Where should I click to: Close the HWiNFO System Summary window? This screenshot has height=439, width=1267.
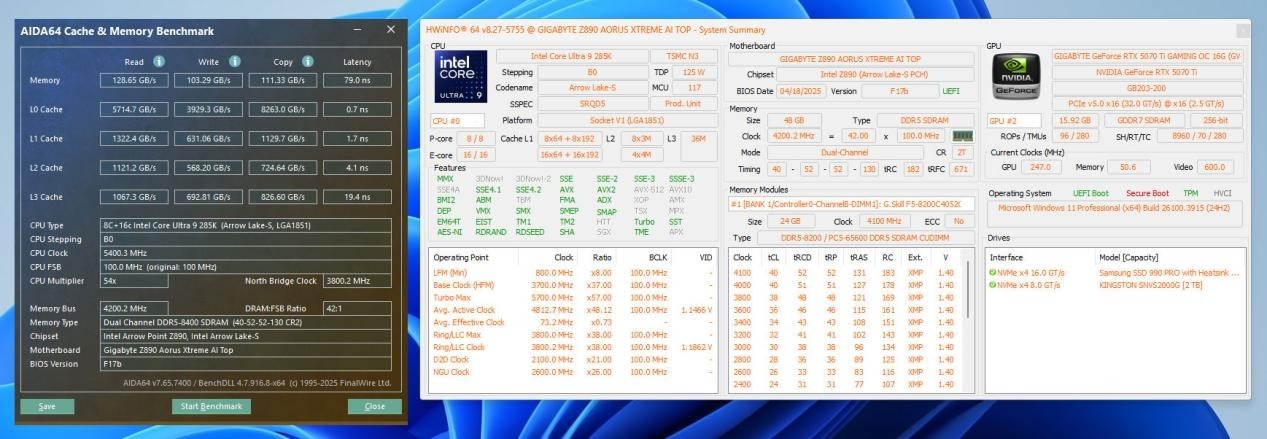[1242, 30]
